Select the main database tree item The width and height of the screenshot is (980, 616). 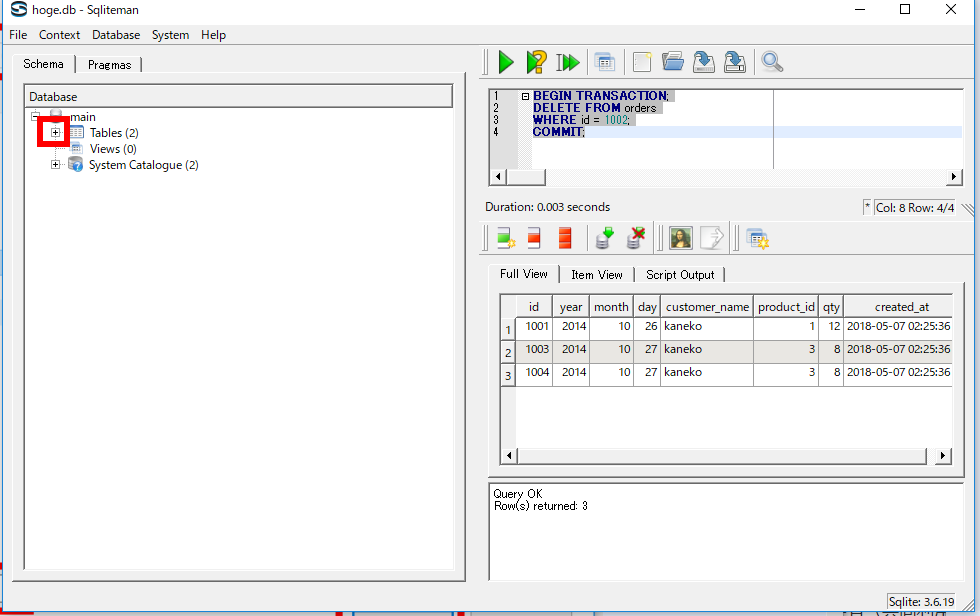point(82,117)
